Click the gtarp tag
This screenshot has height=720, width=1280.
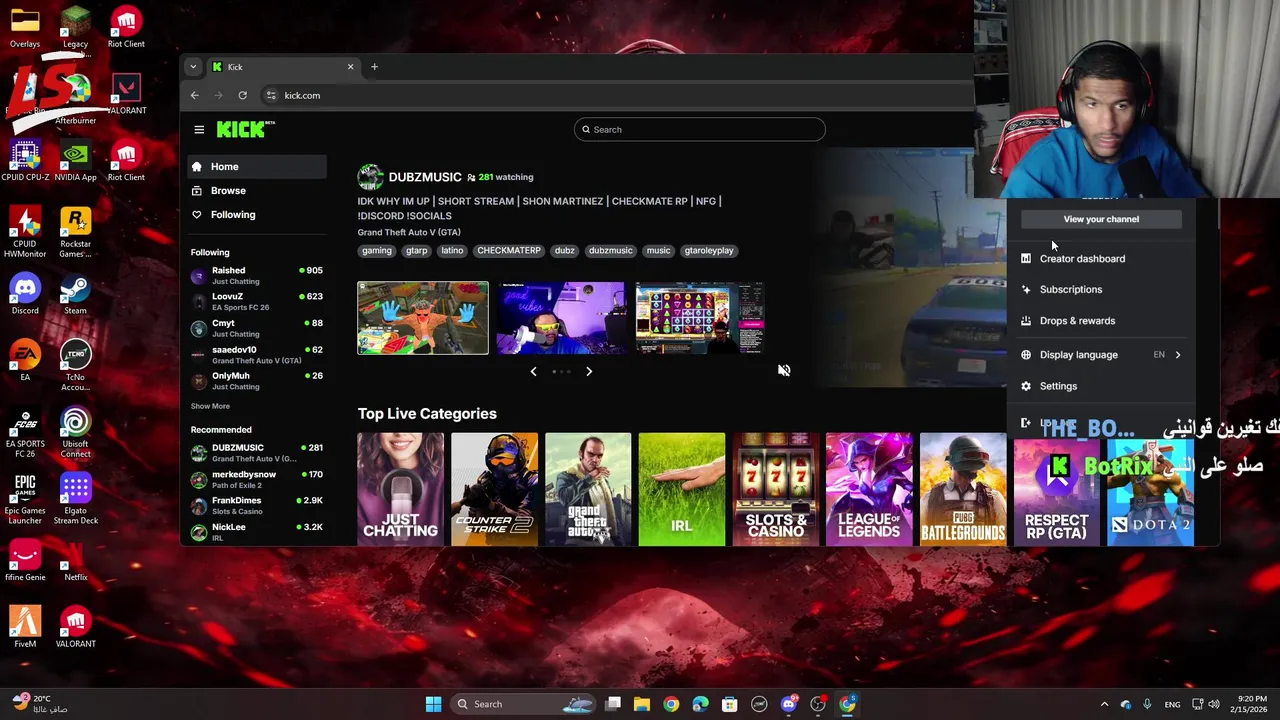(x=417, y=251)
